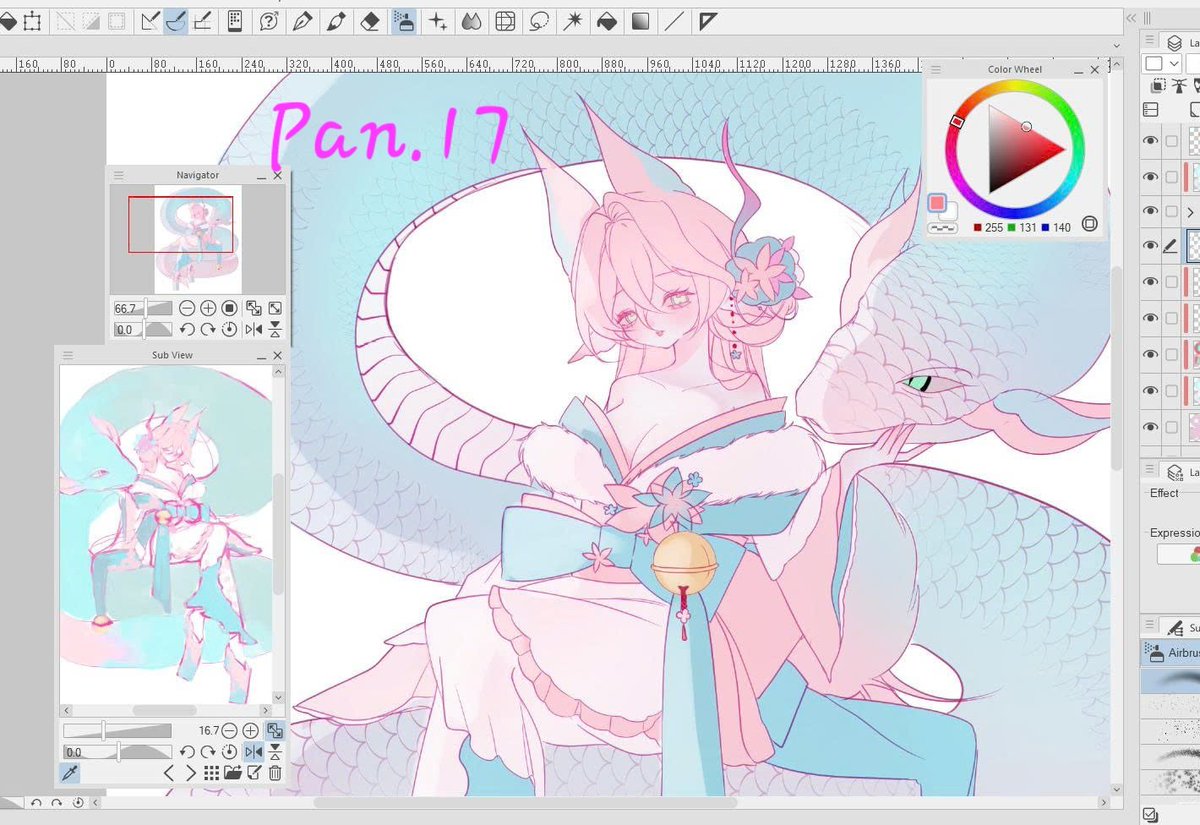Select the Blend droplets tool

472,21
